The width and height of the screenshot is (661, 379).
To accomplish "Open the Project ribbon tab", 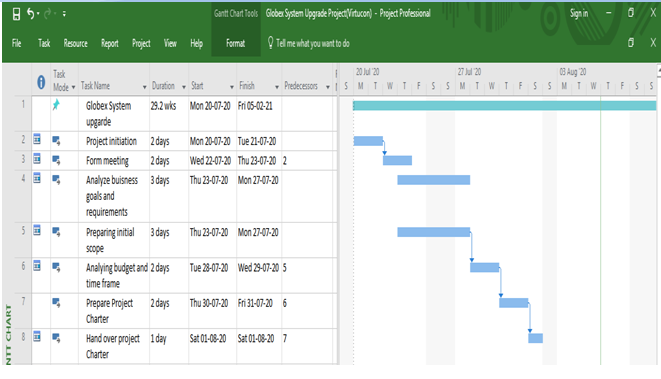I will 141,43.
